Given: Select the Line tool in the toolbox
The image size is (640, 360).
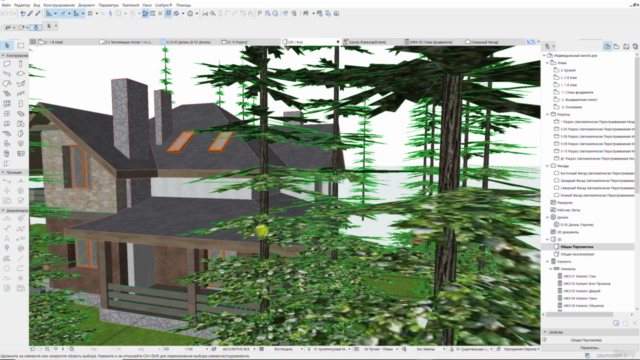Looking at the screenshot, I should click(x=20, y=258).
